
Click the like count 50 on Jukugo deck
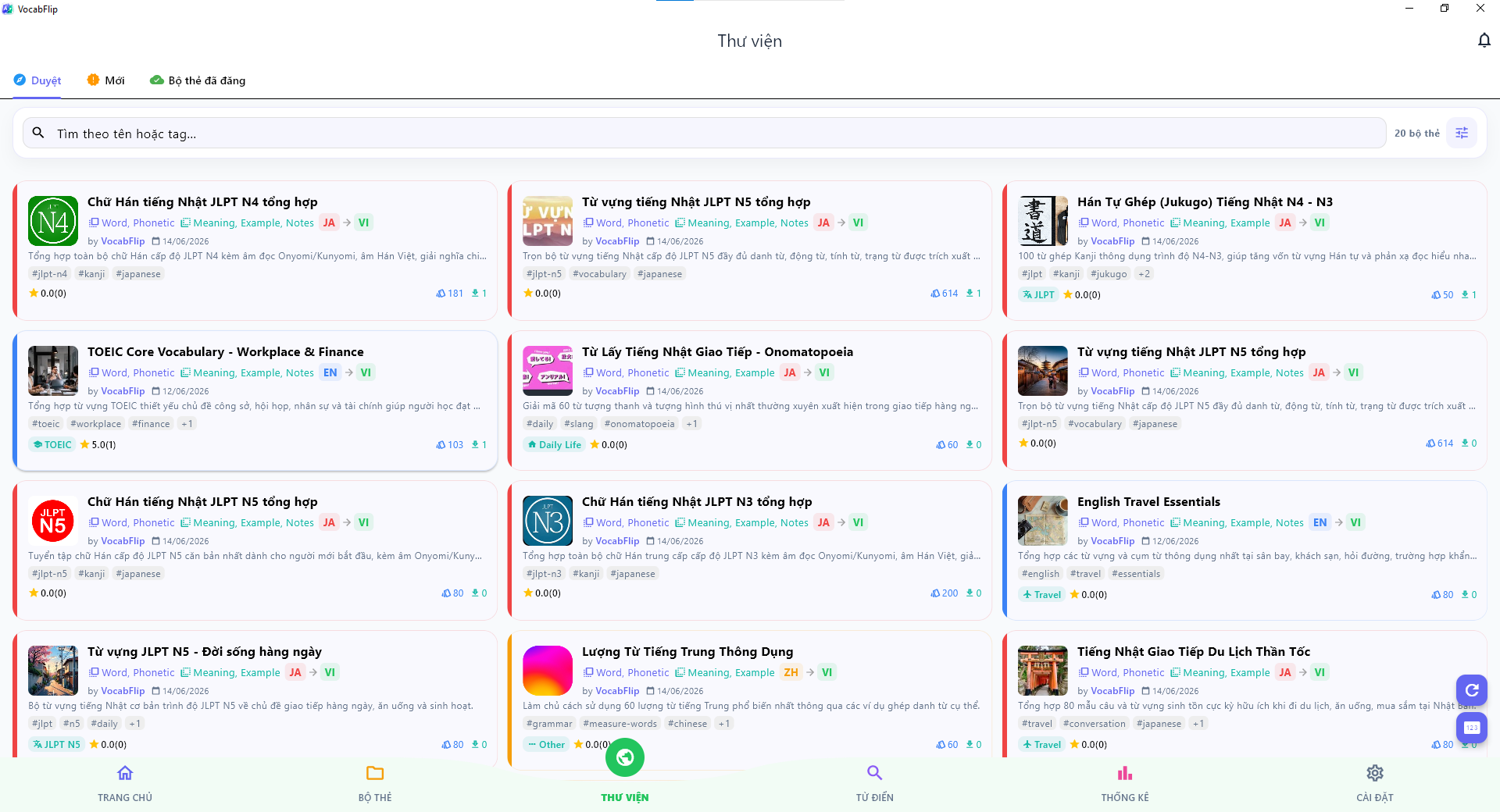1442,295
